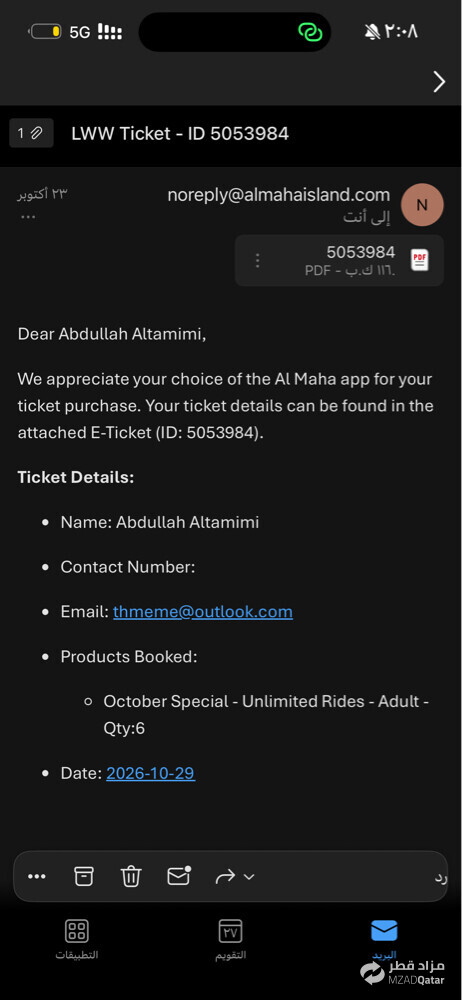Tap the email subject LWW Ticket title
The height and width of the screenshot is (1000, 462).
click(x=180, y=133)
